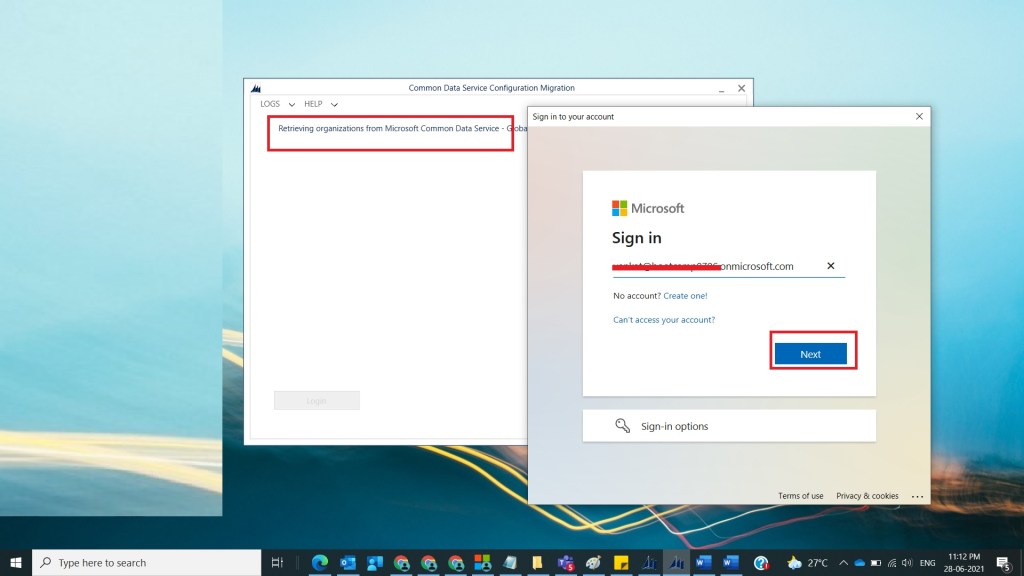
Task: Clear the email field with the X icon
Action: click(830, 266)
